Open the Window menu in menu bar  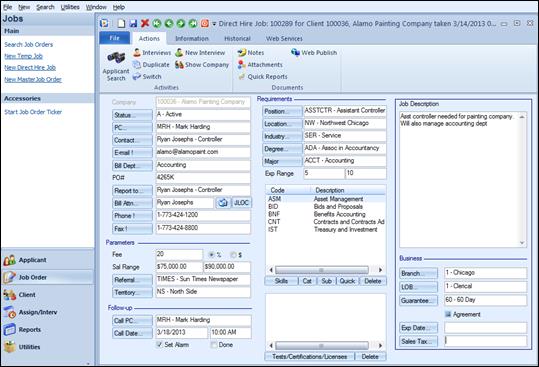[96, 7]
